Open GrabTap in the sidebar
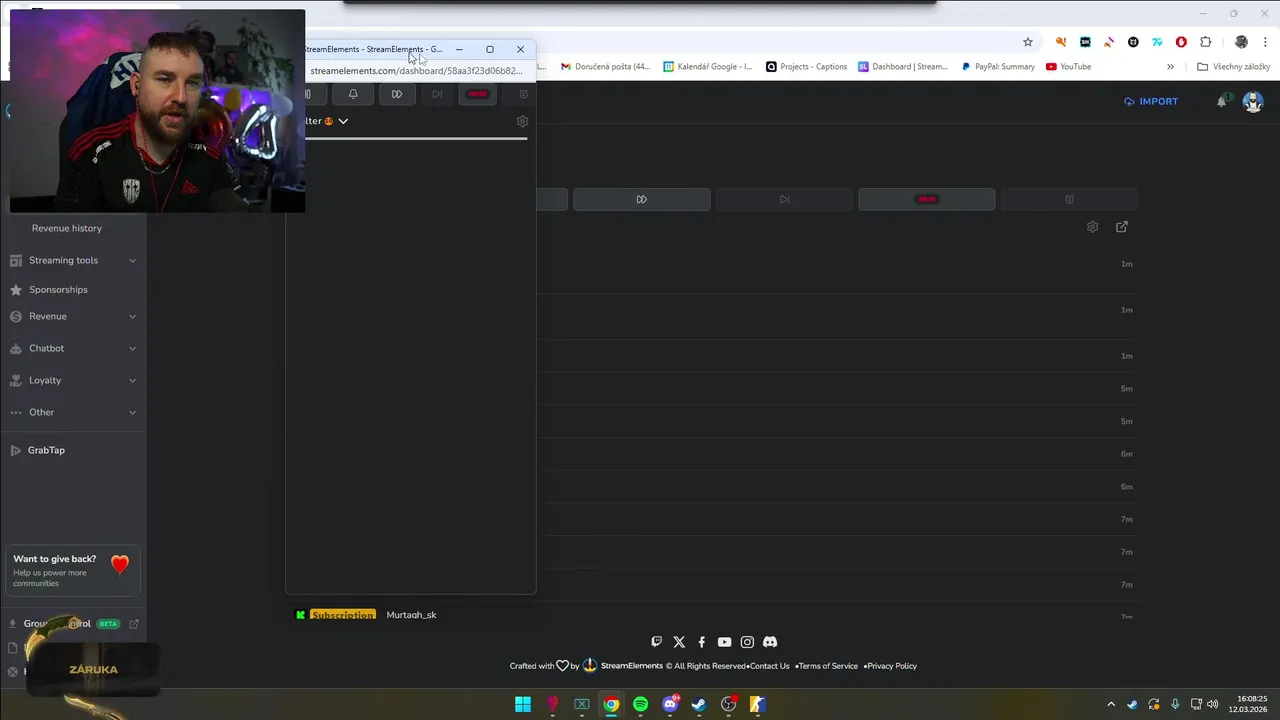Screen dimensions: 1280x720 point(46,450)
